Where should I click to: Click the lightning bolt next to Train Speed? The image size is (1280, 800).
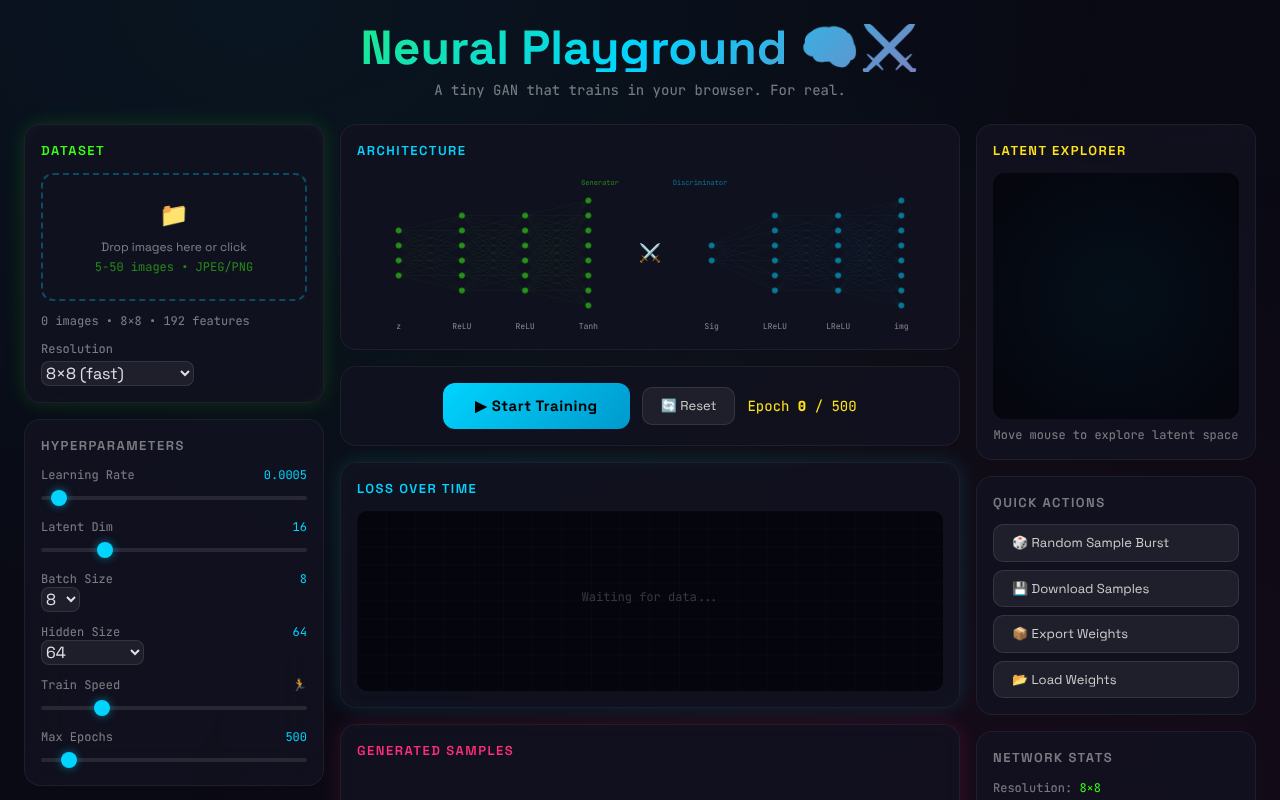click(298, 684)
